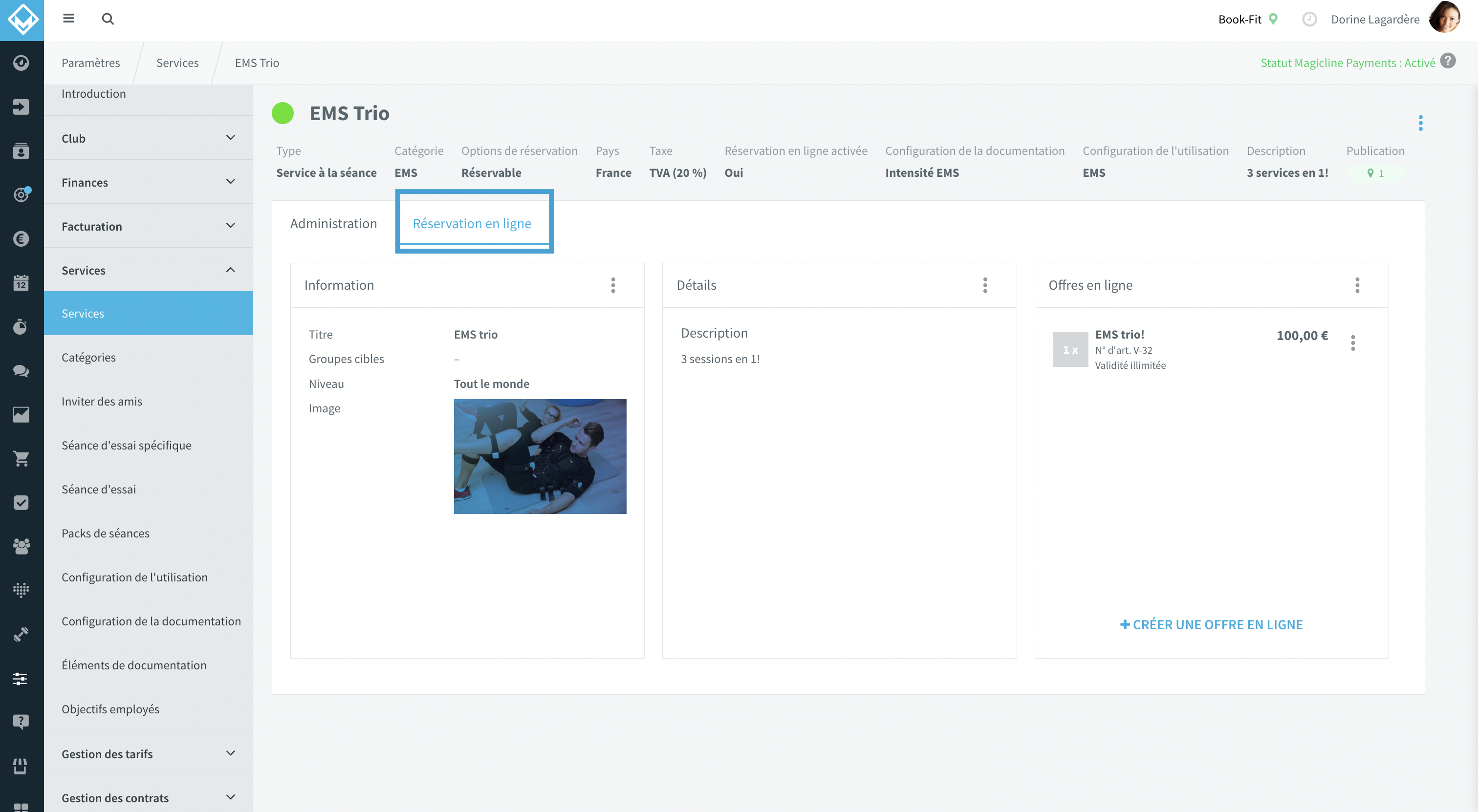The image size is (1478, 812).
Task: Open the hamburger menu icon
Action: pos(68,19)
